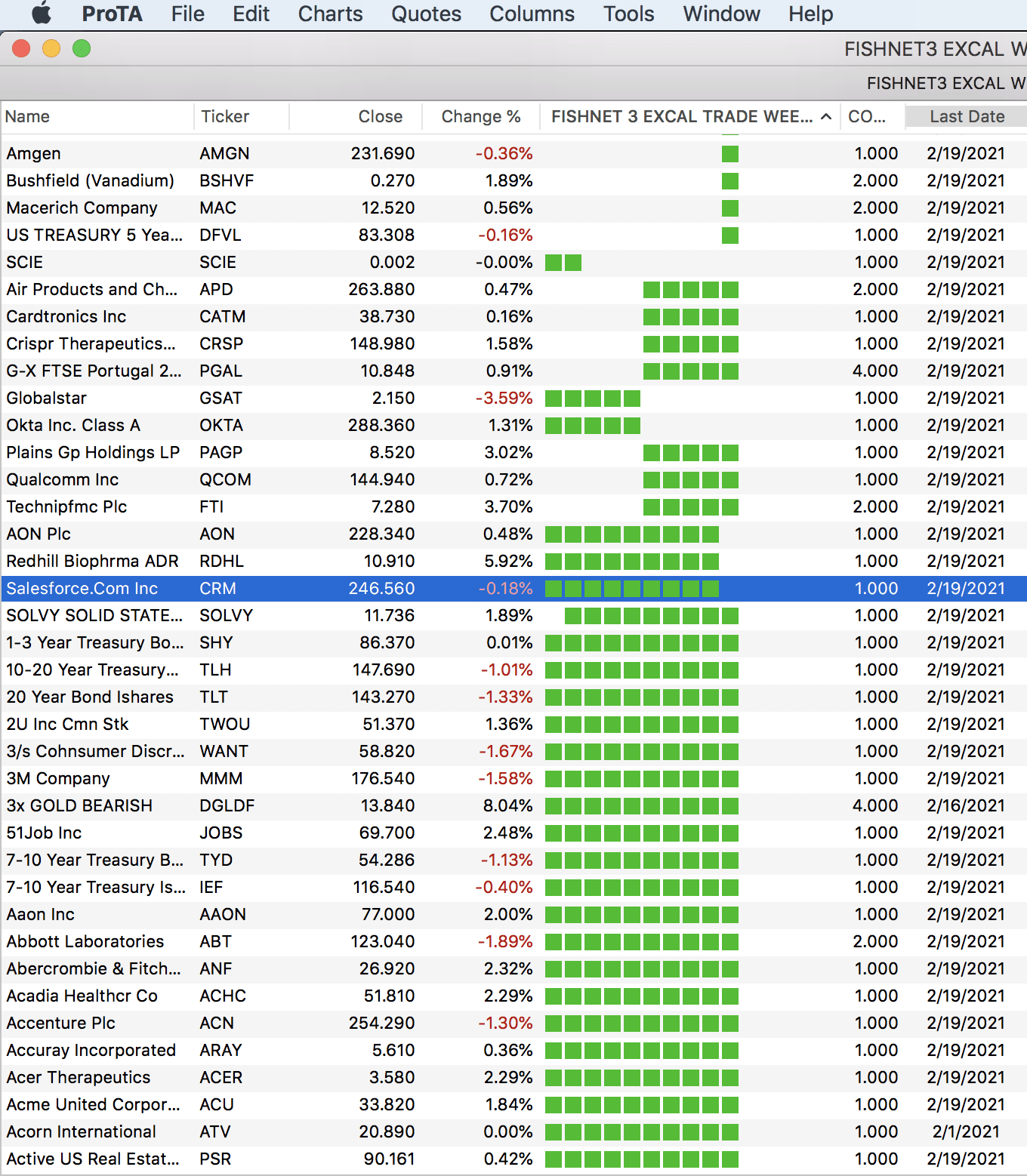
Task: Open the Columns menu
Action: pyautogui.click(x=532, y=14)
